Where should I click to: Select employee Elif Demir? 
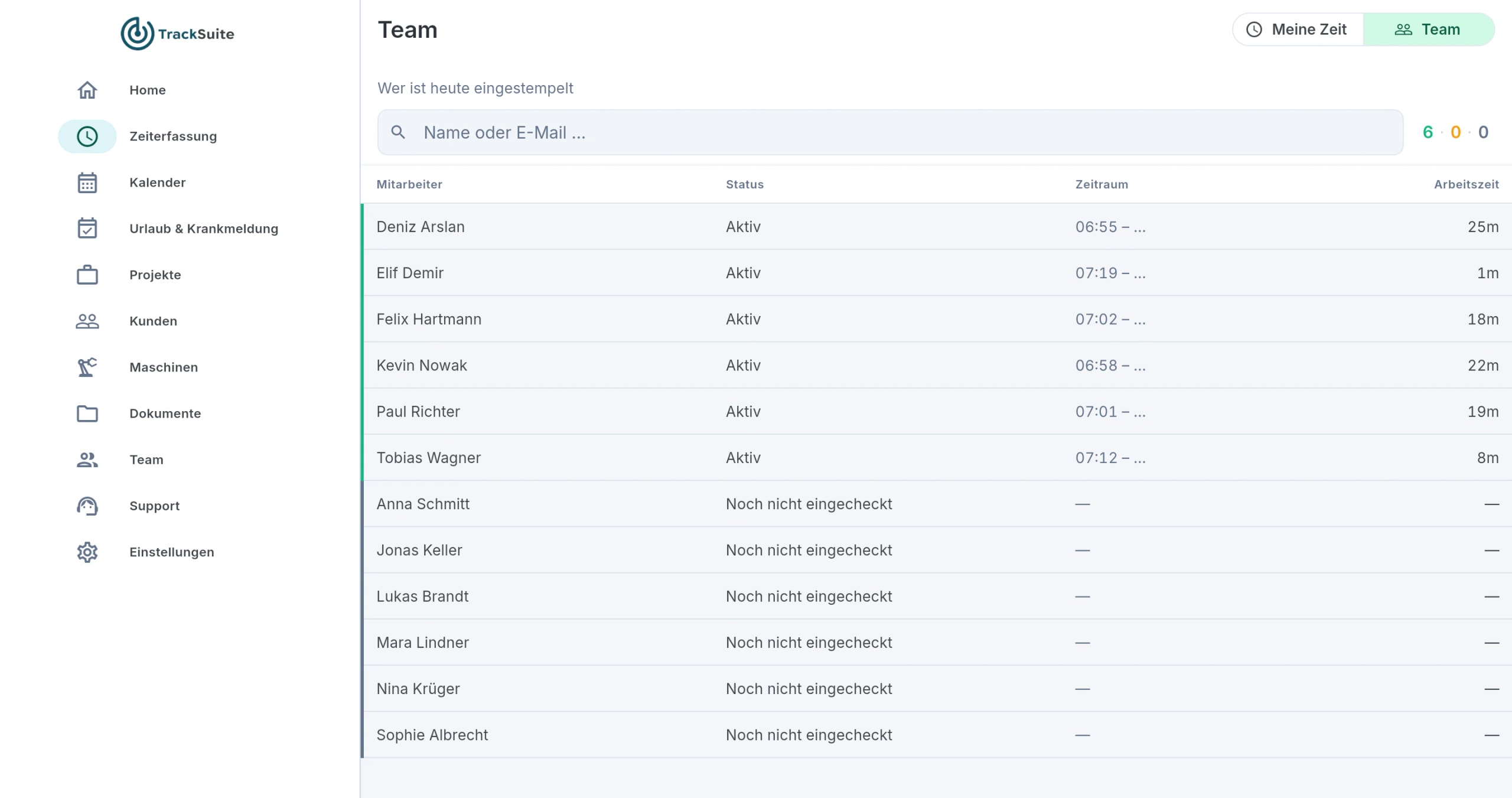coord(410,273)
